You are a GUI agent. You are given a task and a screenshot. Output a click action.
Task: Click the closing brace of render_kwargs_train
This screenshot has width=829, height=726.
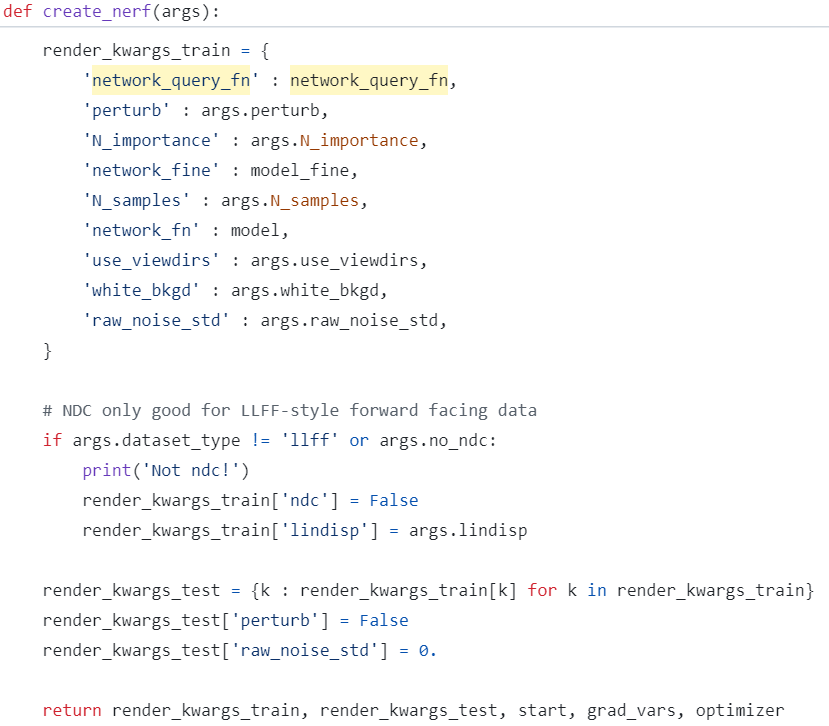48,351
